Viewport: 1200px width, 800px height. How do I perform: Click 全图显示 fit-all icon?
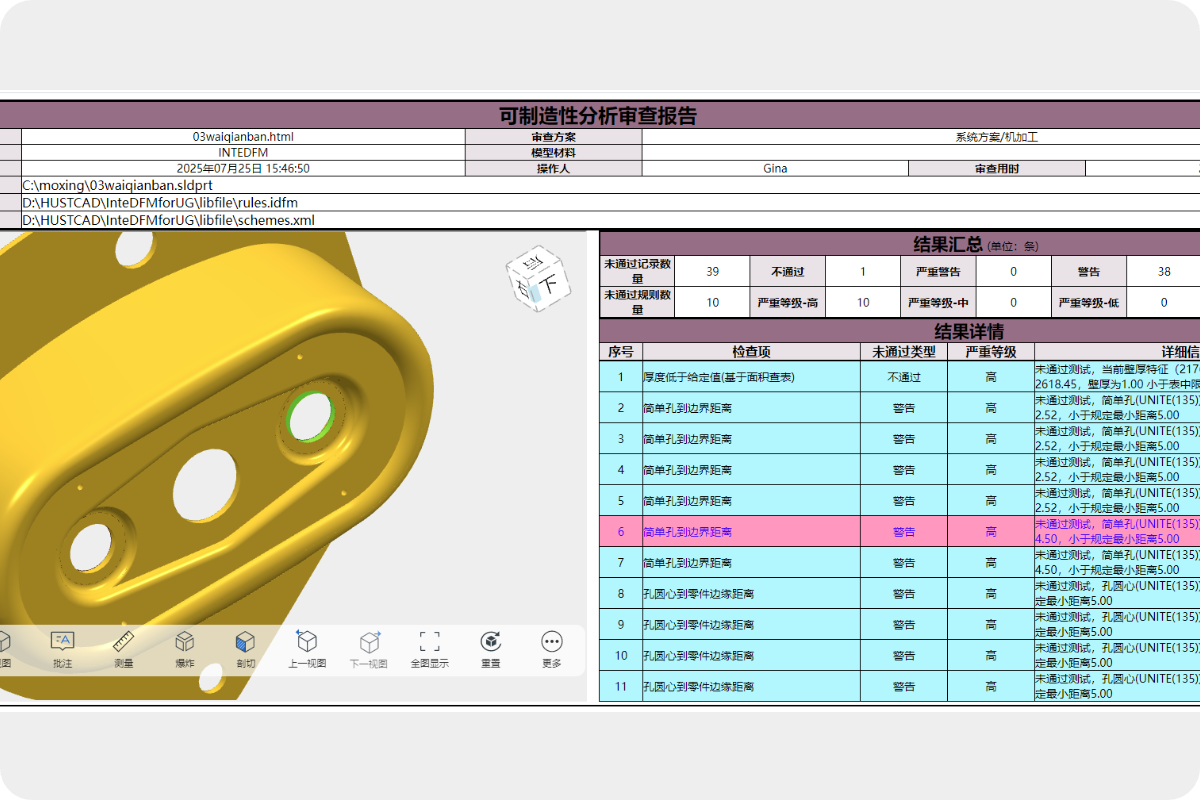pyautogui.click(x=429, y=649)
